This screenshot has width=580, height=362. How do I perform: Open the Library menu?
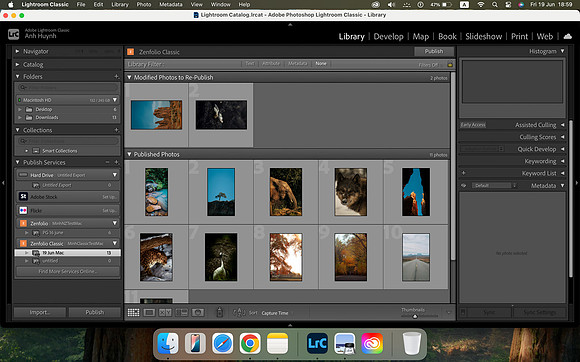[x=120, y=5]
